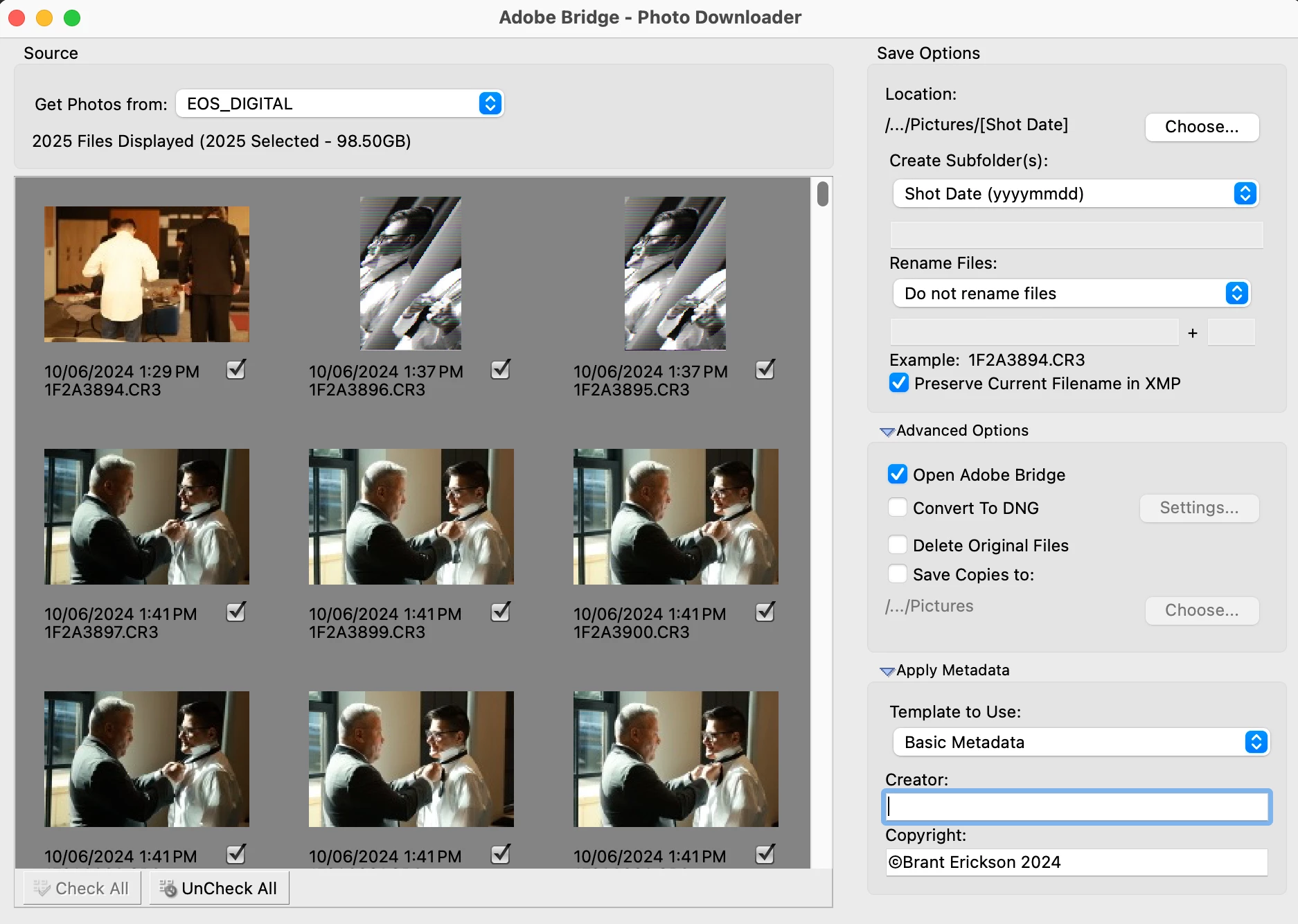This screenshot has height=924, width=1298.
Task: Open the Create Subfolder(s) Shot Date dropdown
Action: tap(1075, 194)
